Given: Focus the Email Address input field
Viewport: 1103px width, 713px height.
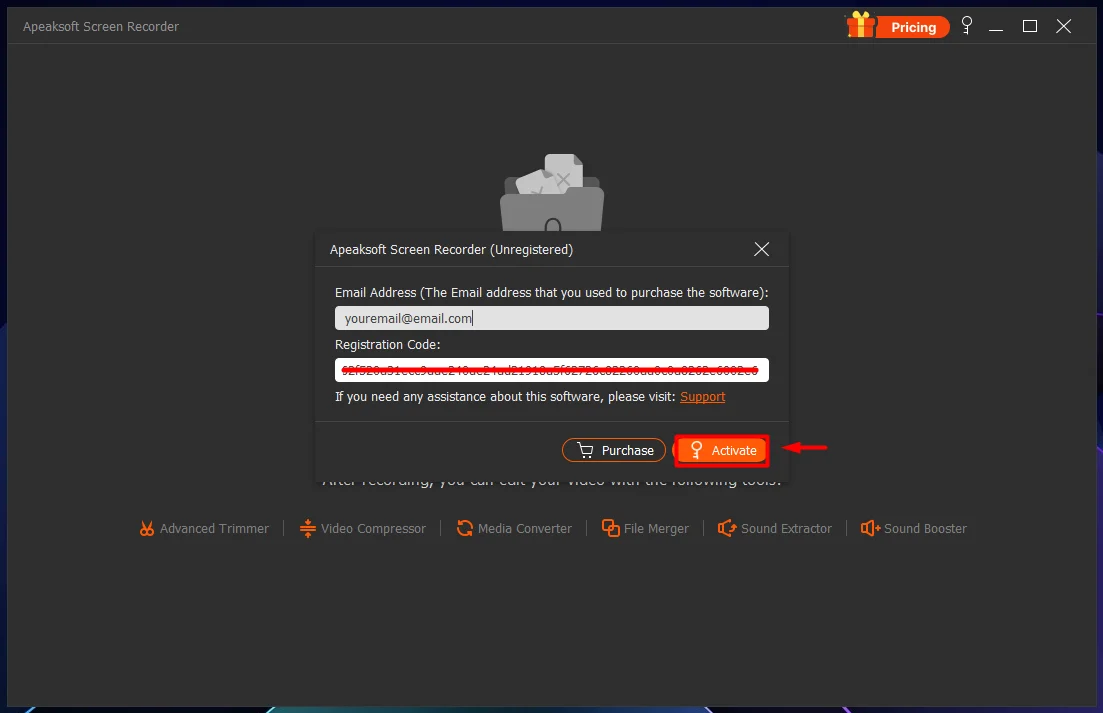Looking at the screenshot, I should pos(552,319).
